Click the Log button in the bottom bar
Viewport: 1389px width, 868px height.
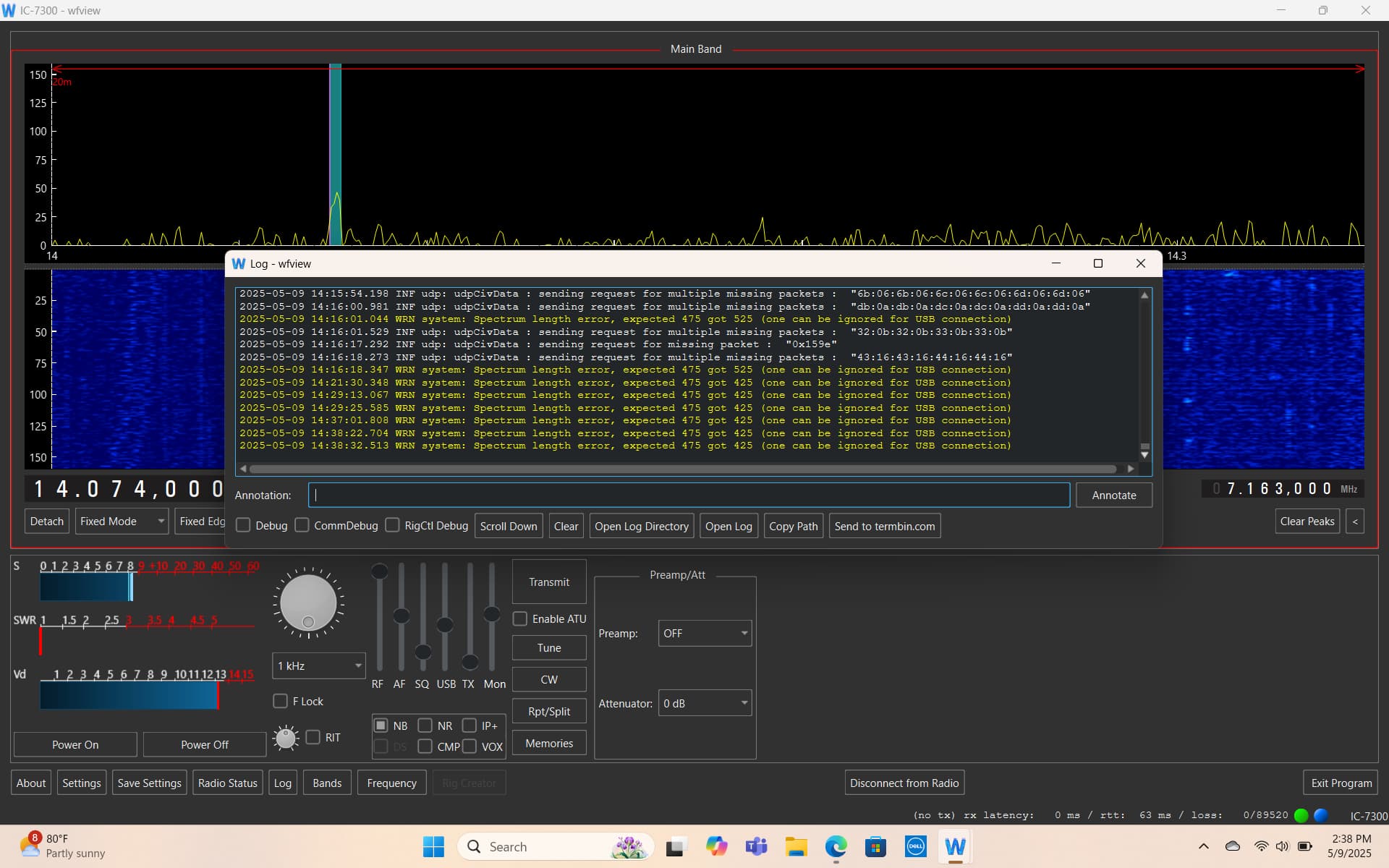[x=283, y=783]
